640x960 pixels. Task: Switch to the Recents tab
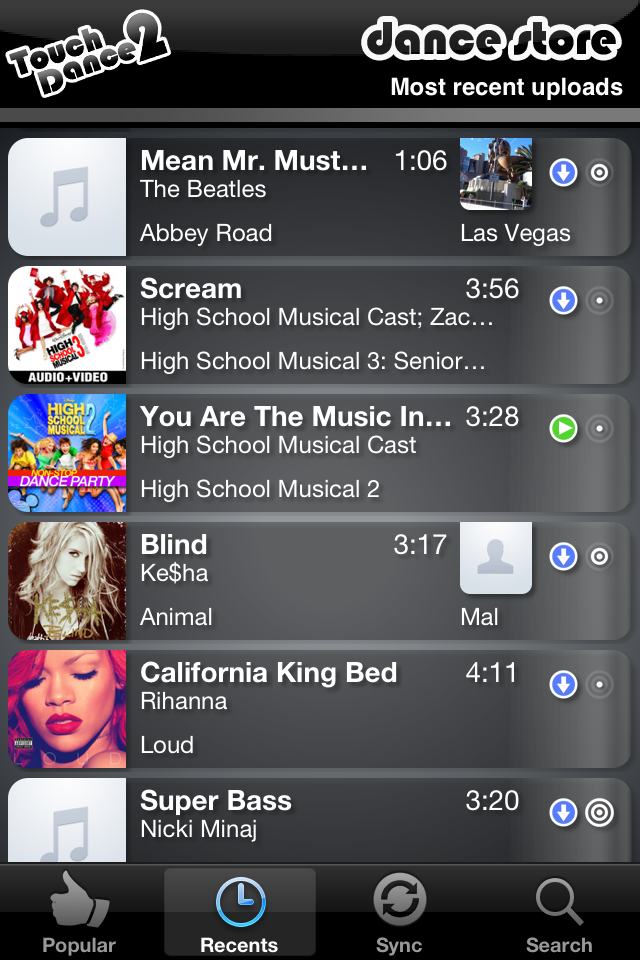[x=239, y=912]
